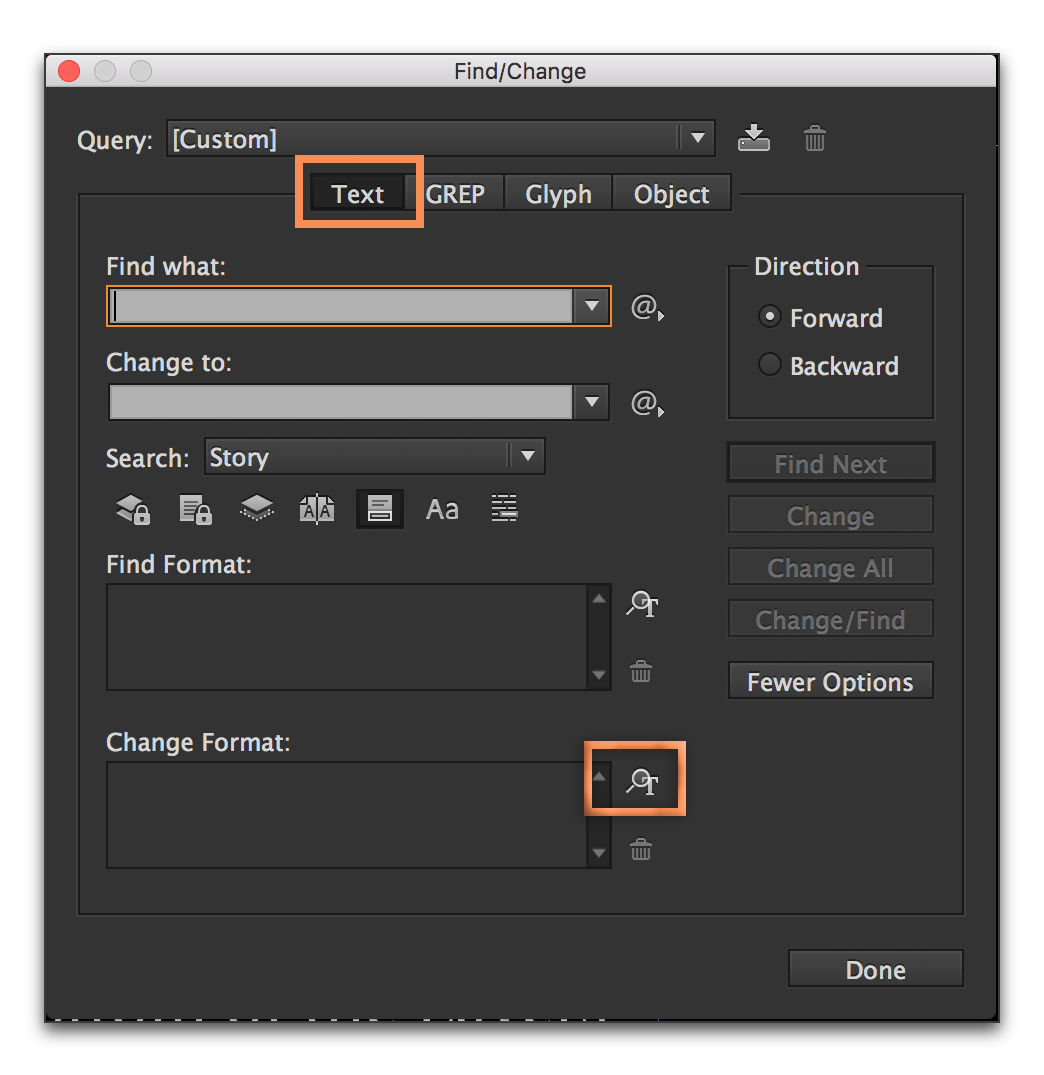Toggle Include Locked Layers search option
The height and width of the screenshot is (1075, 1044).
(133, 508)
